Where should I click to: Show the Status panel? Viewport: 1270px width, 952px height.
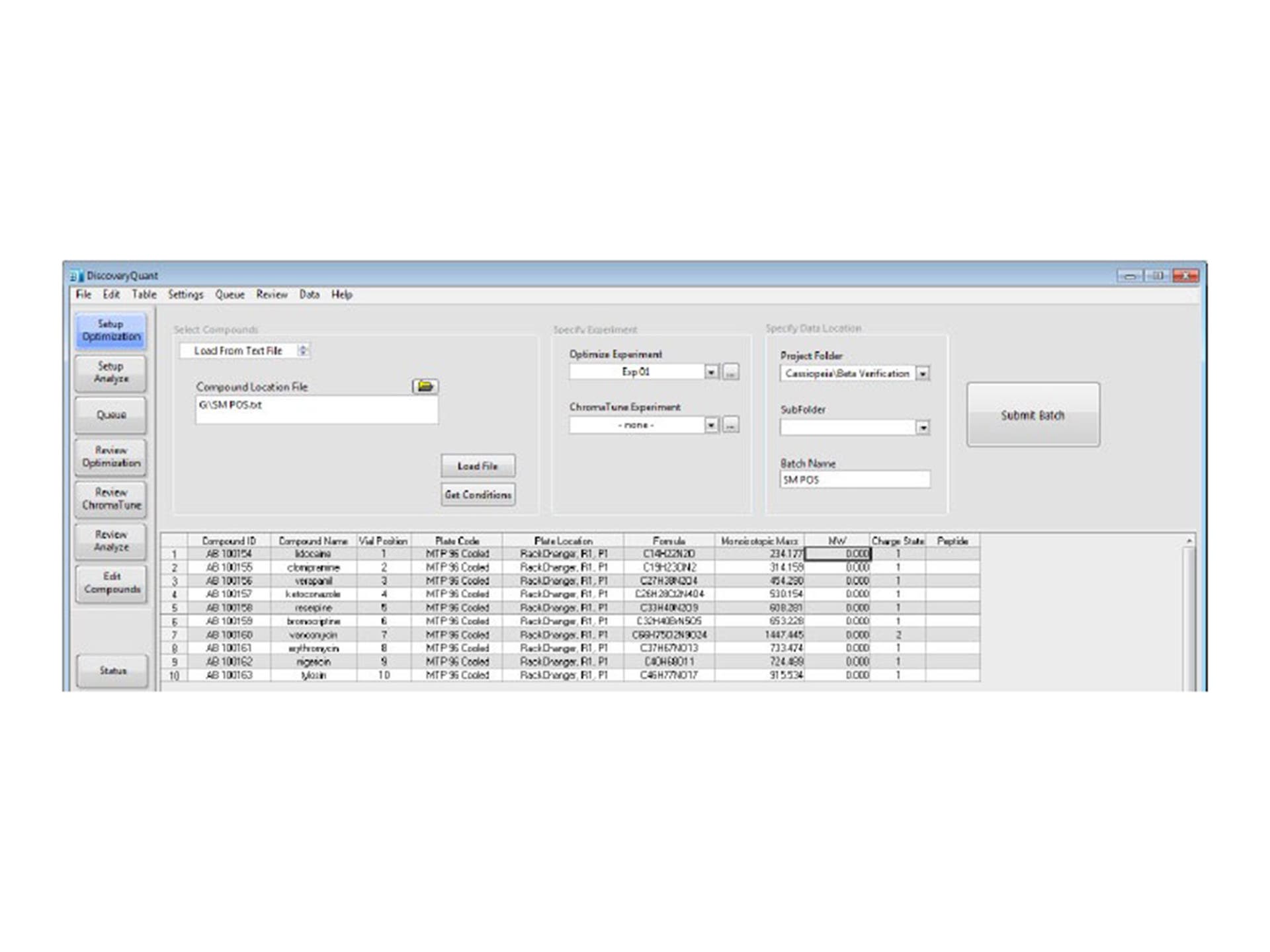click(x=112, y=670)
